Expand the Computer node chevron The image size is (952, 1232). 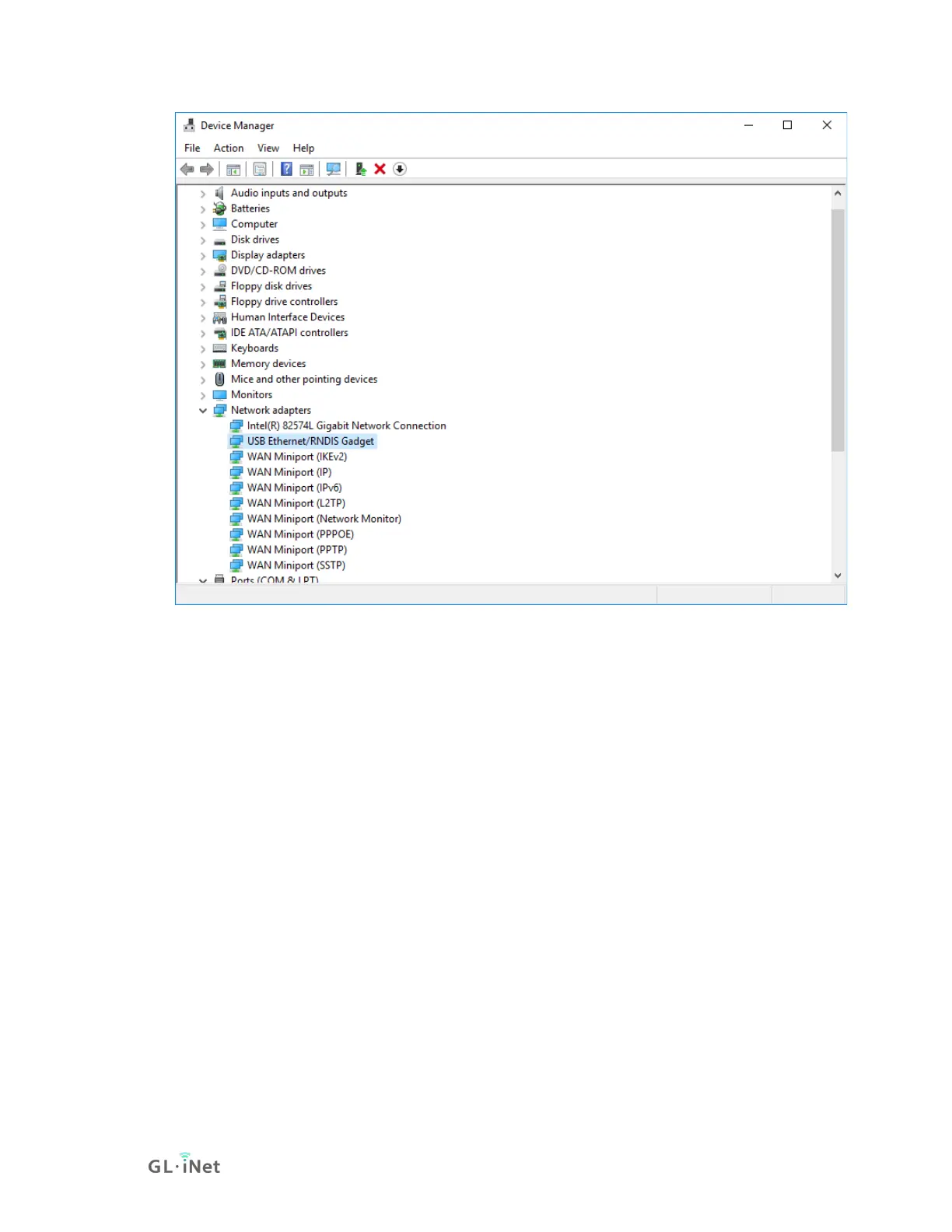coord(203,225)
